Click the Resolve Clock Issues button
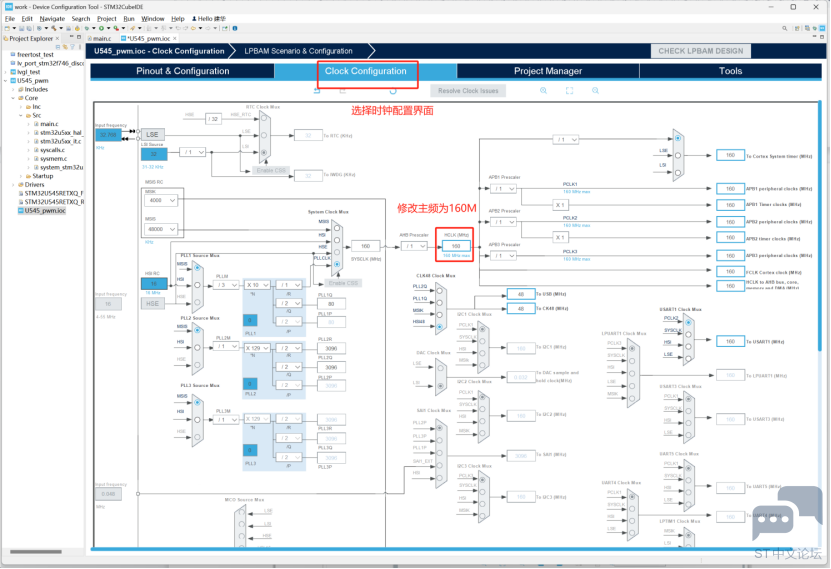 click(468, 91)
